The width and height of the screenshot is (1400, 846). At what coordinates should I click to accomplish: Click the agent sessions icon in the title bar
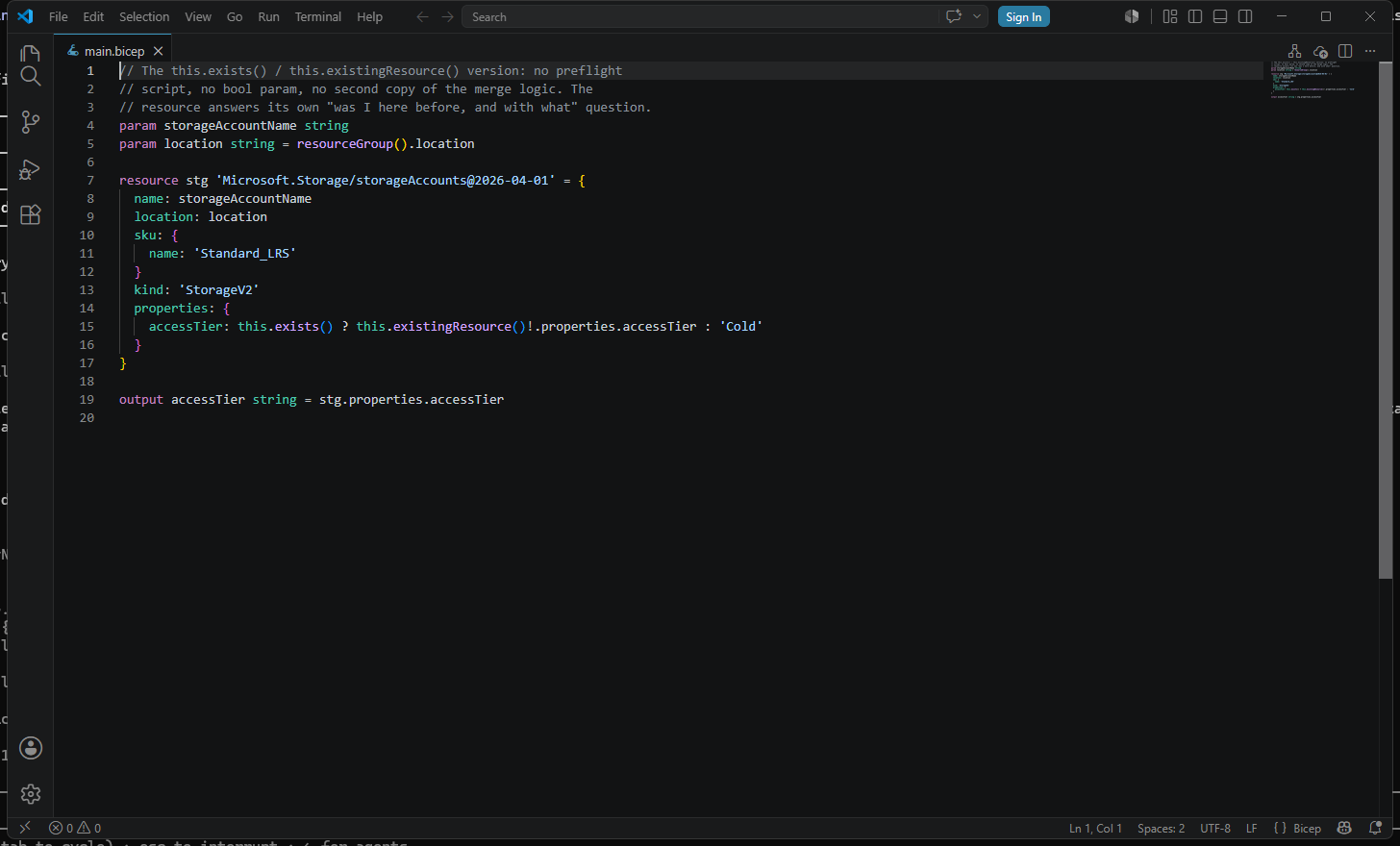[x=1132, y=16]
